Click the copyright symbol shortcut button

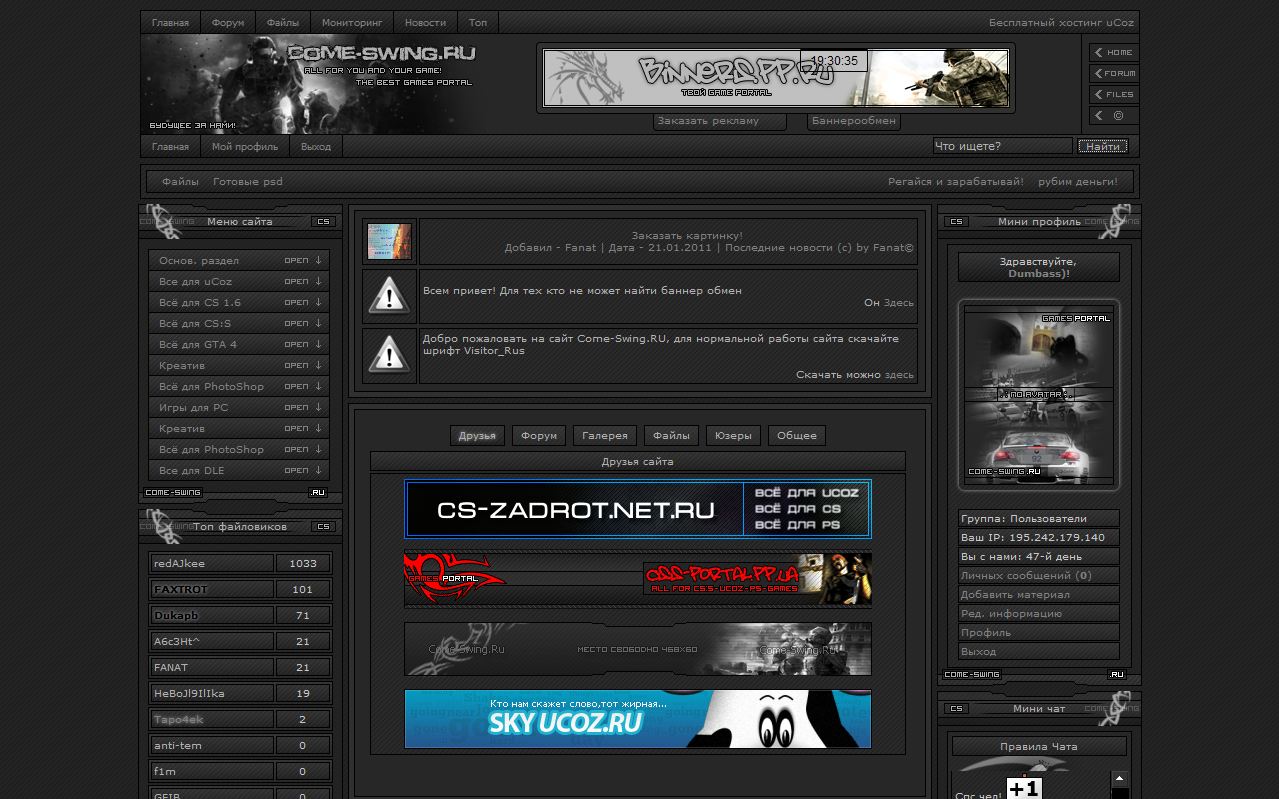click(1113, 115)
